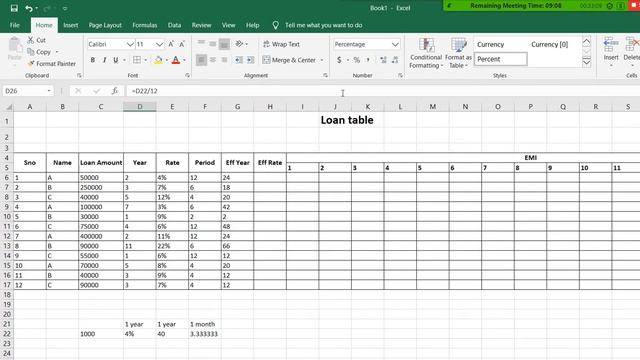Viewport: 640px width, 360px height.
Task: Open the Percentage number format dropdown
Action: [x=395, y=44]
